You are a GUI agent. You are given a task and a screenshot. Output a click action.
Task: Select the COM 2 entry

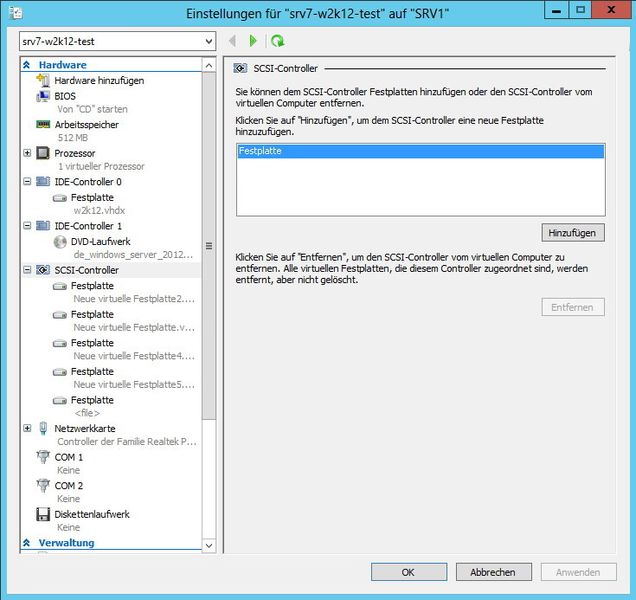pyautogui.click(x=69, y=486)
